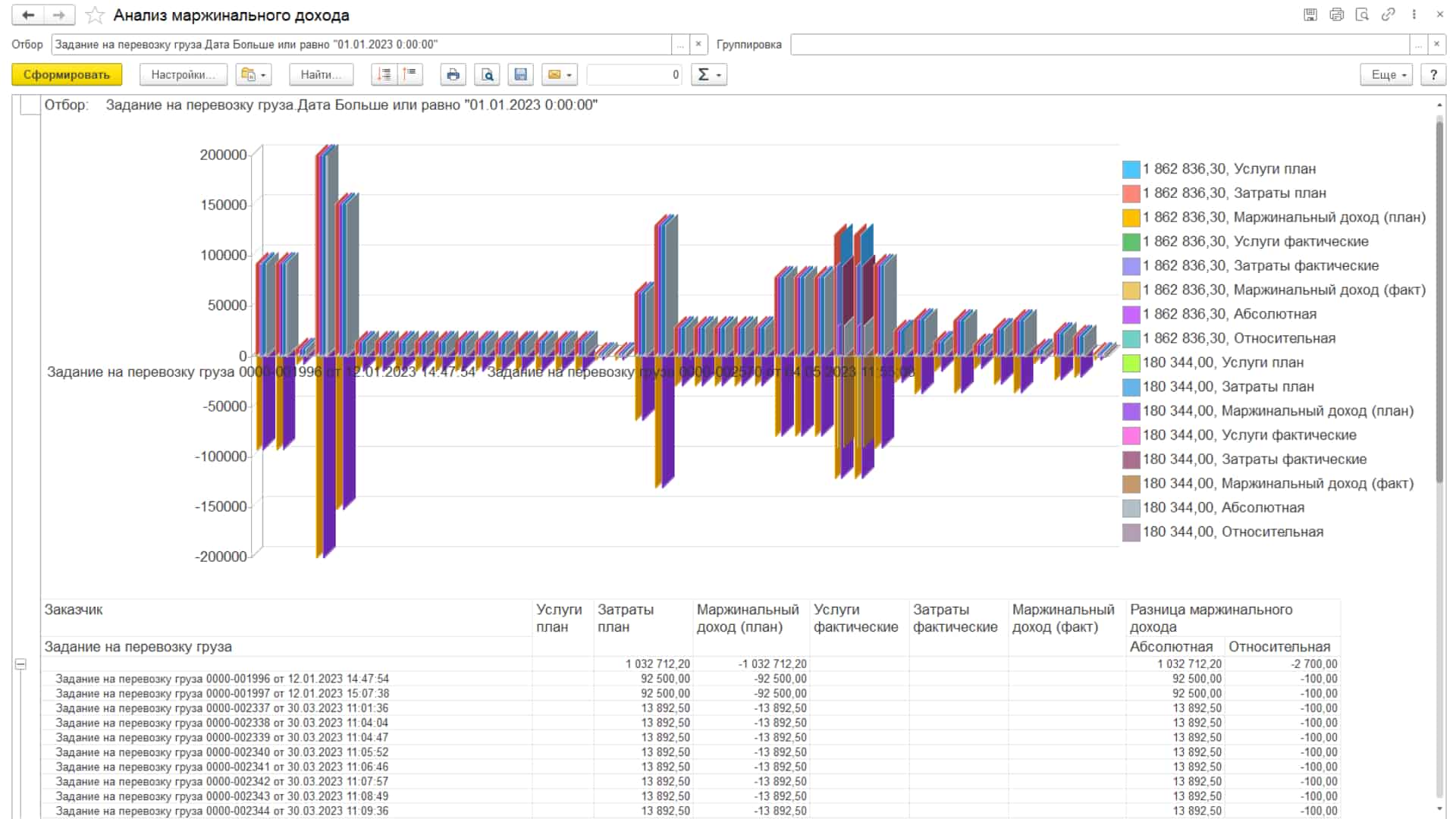Open the Еще menu
This screenshot has height=819, width=1456.
[x=1386, y=74]
